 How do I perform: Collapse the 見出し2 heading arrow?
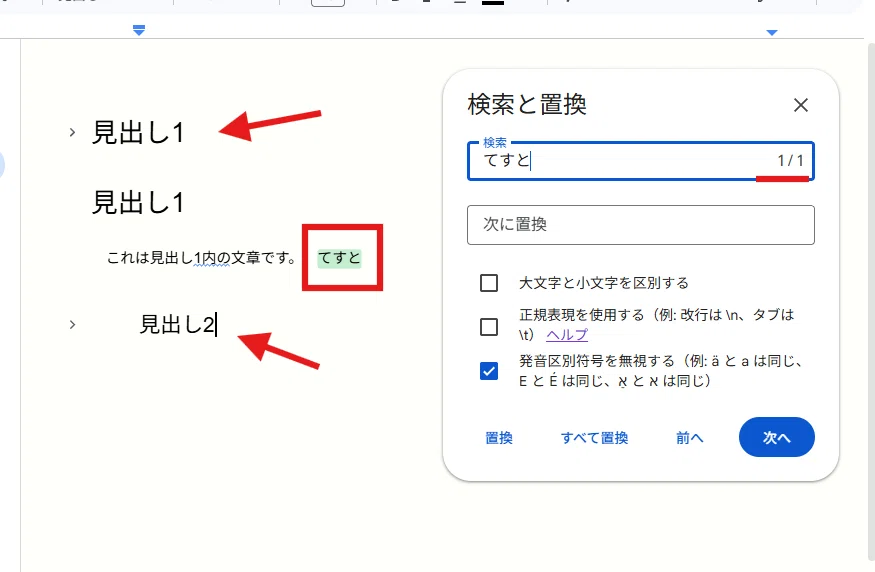click(72, 324)
